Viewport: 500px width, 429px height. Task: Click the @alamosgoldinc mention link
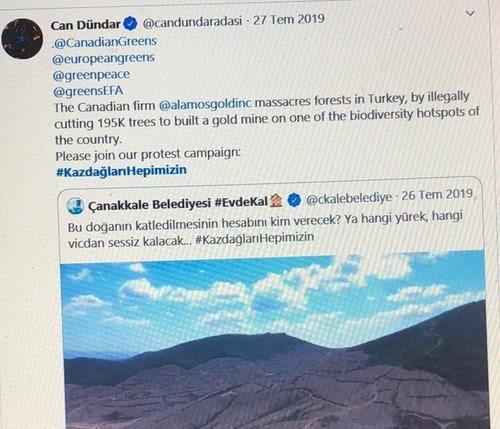pos(205,104)
